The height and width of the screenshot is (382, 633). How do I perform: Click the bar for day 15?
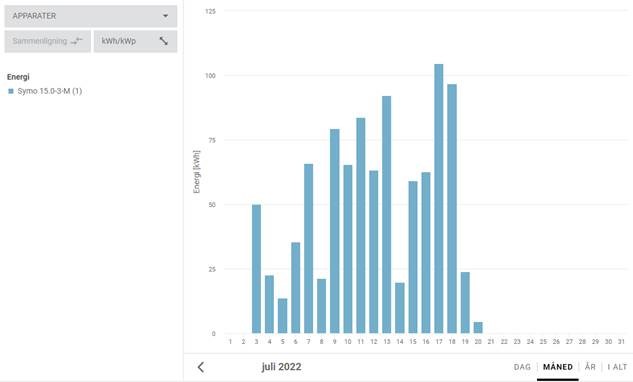click(x=413, y=257)
